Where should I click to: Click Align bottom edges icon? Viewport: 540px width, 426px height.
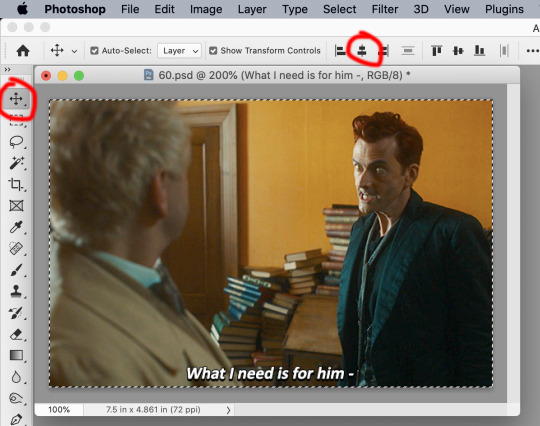coord(479,51)
